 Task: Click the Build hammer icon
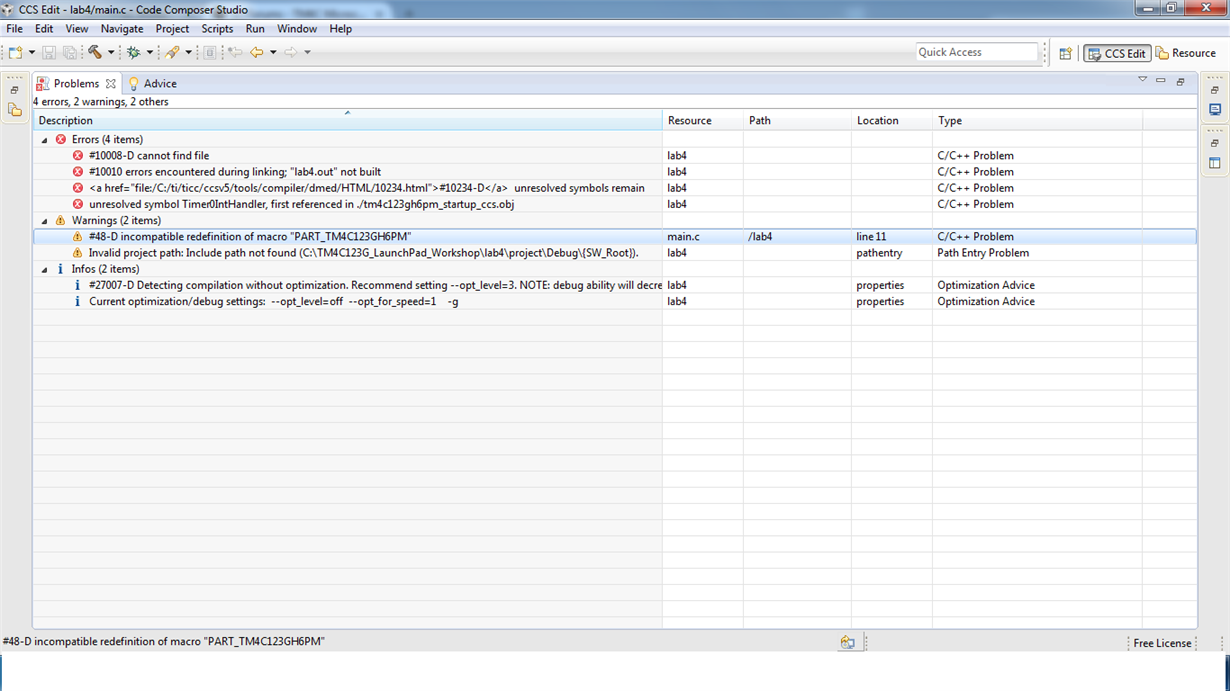point(95,52)
